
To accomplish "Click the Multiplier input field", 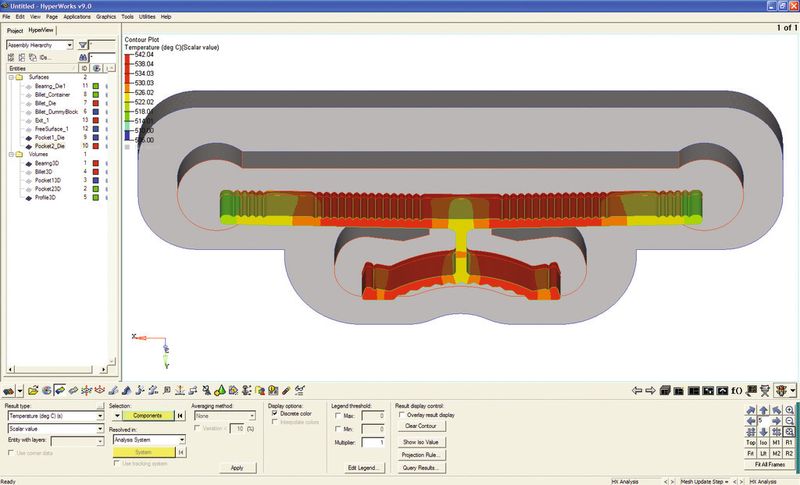I will tap(374, 441).
